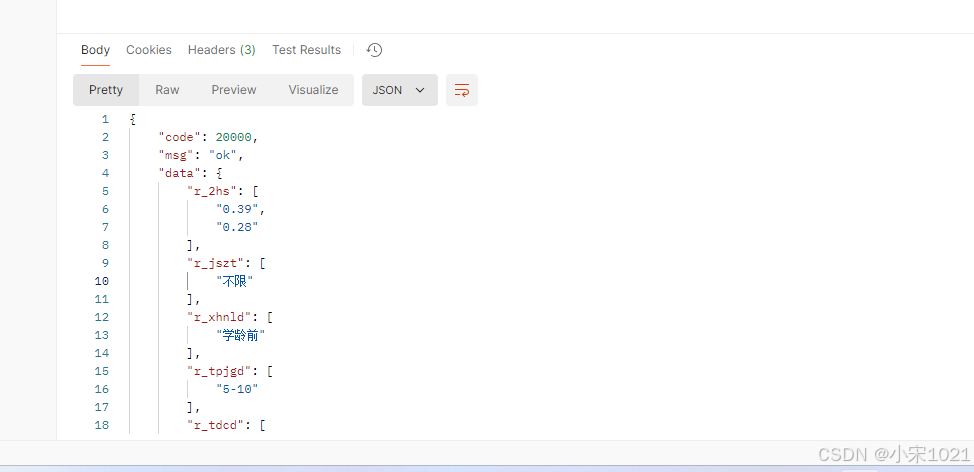
Task: Click the value 20000
Action: point(233,137)
